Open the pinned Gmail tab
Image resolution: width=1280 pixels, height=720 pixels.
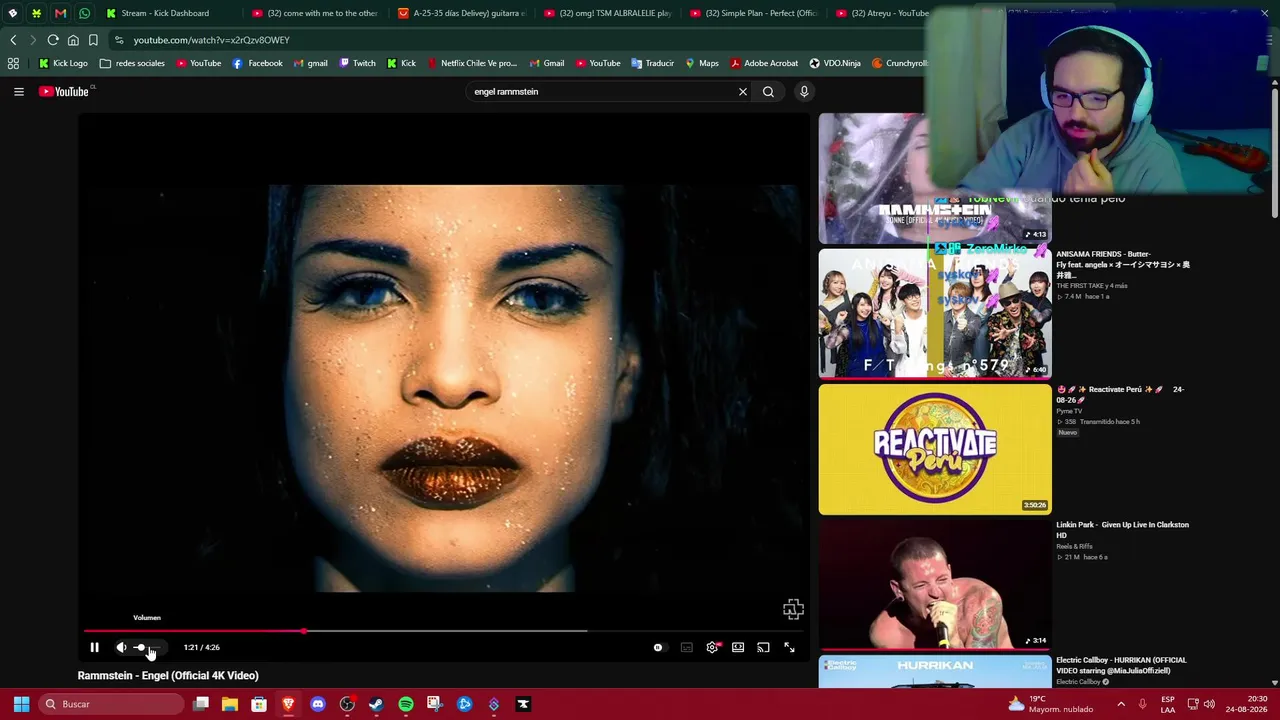60,13
